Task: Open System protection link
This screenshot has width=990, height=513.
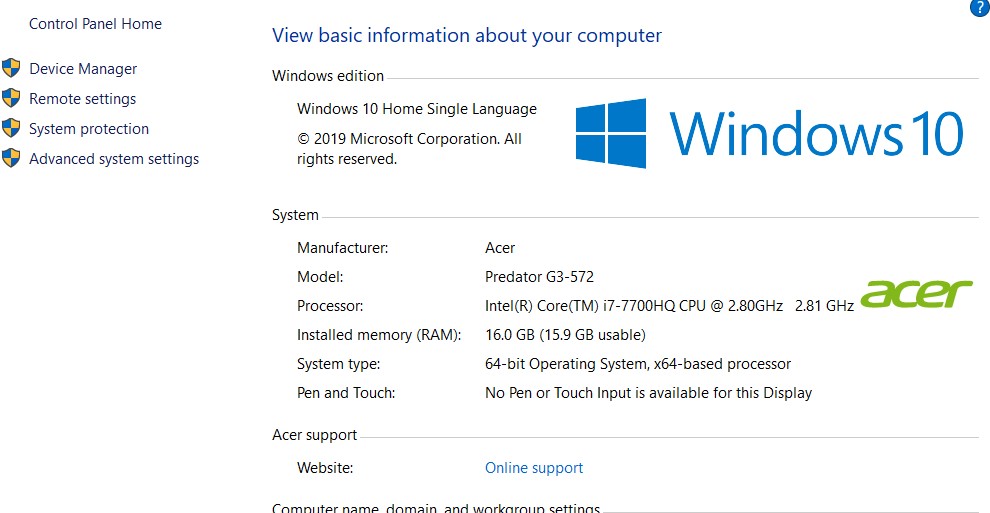Action: (89, 129)
